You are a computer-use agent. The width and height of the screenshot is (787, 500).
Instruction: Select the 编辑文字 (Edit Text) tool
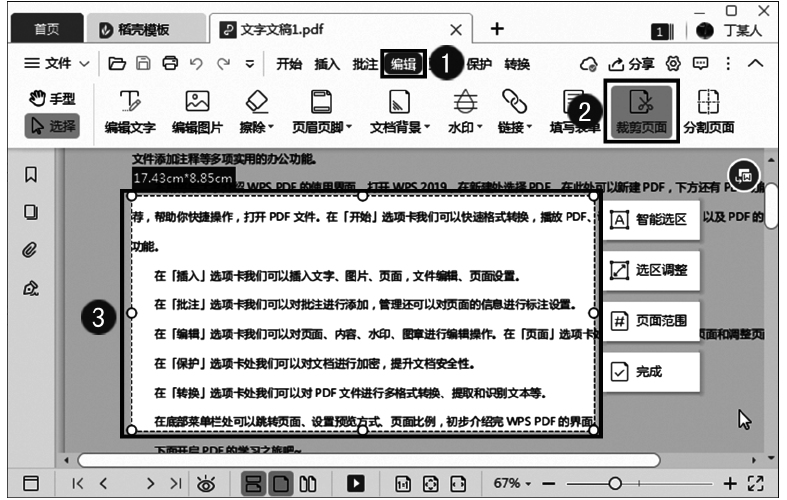pos(130,110)
